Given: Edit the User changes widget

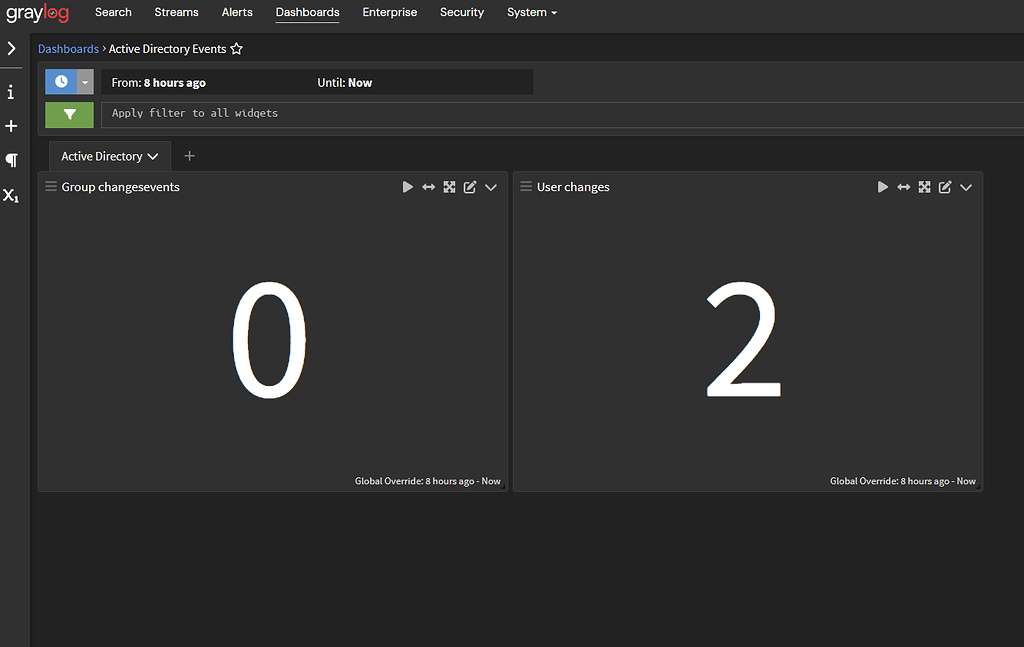Looking at the screenshot, I should 945,186.
